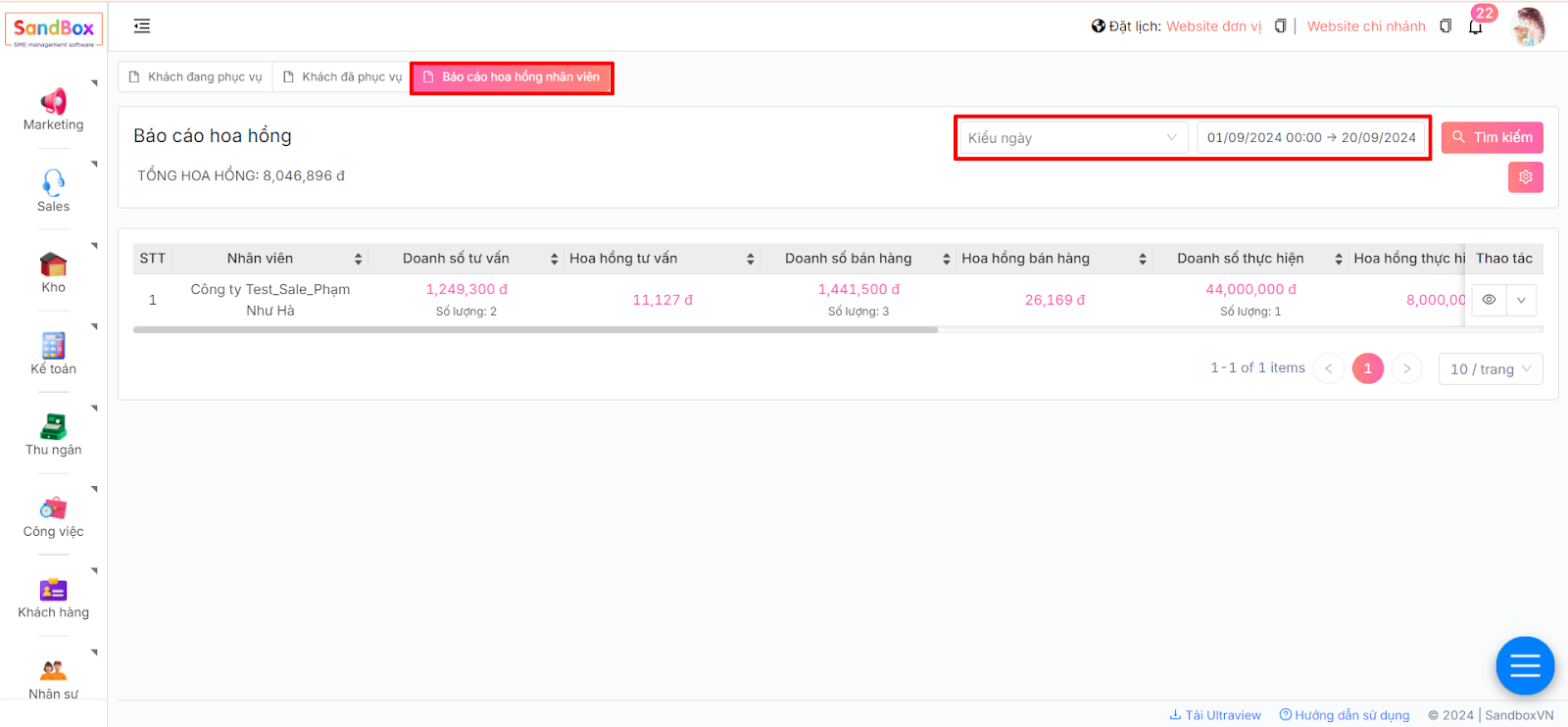Open the Khách hàng module

53,590
